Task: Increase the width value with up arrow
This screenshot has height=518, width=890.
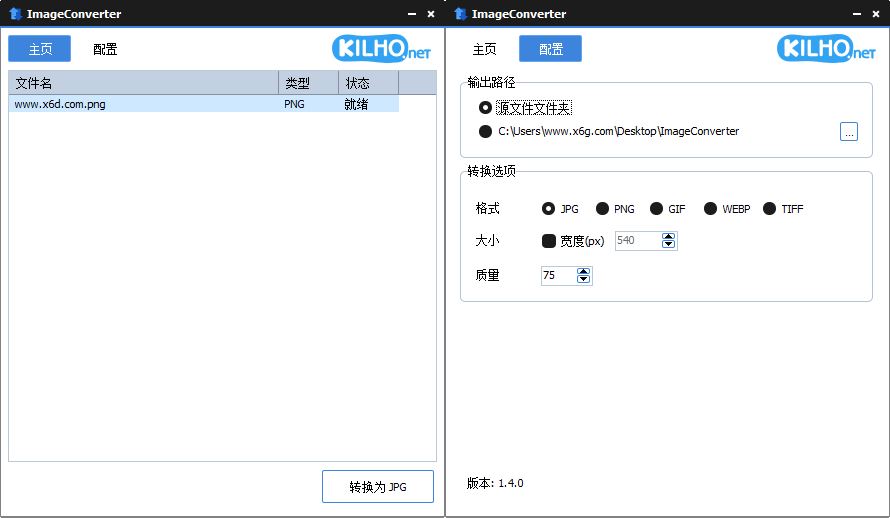Action: tap(669, 236)
